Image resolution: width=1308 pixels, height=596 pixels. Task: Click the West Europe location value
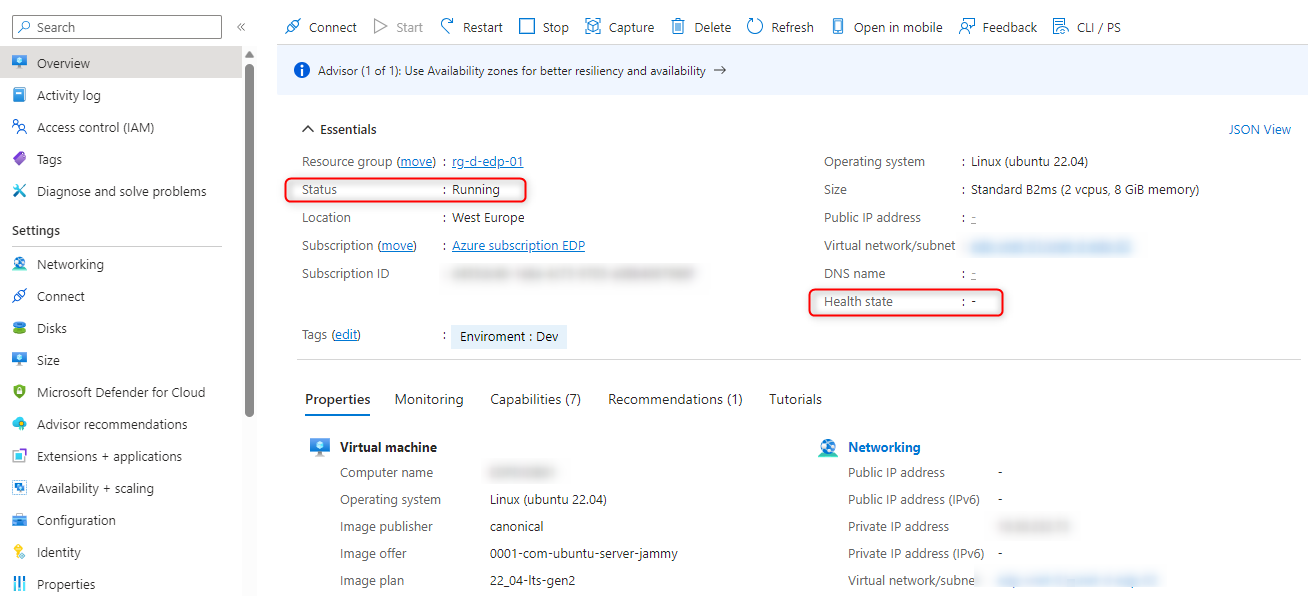tap(488, 217)
